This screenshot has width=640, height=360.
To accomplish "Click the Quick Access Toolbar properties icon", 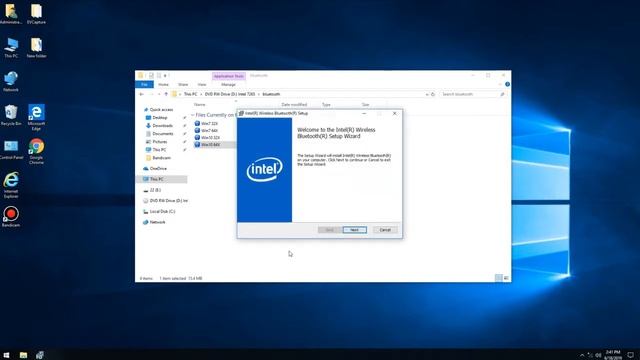I will tap(151, 76).
